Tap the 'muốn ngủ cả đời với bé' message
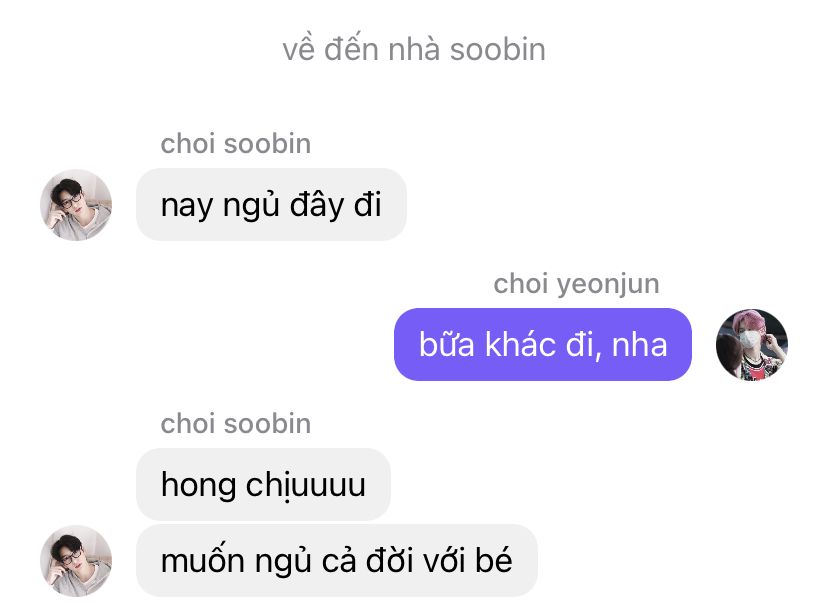The image size is (828, 608). [x=337, y=560]
